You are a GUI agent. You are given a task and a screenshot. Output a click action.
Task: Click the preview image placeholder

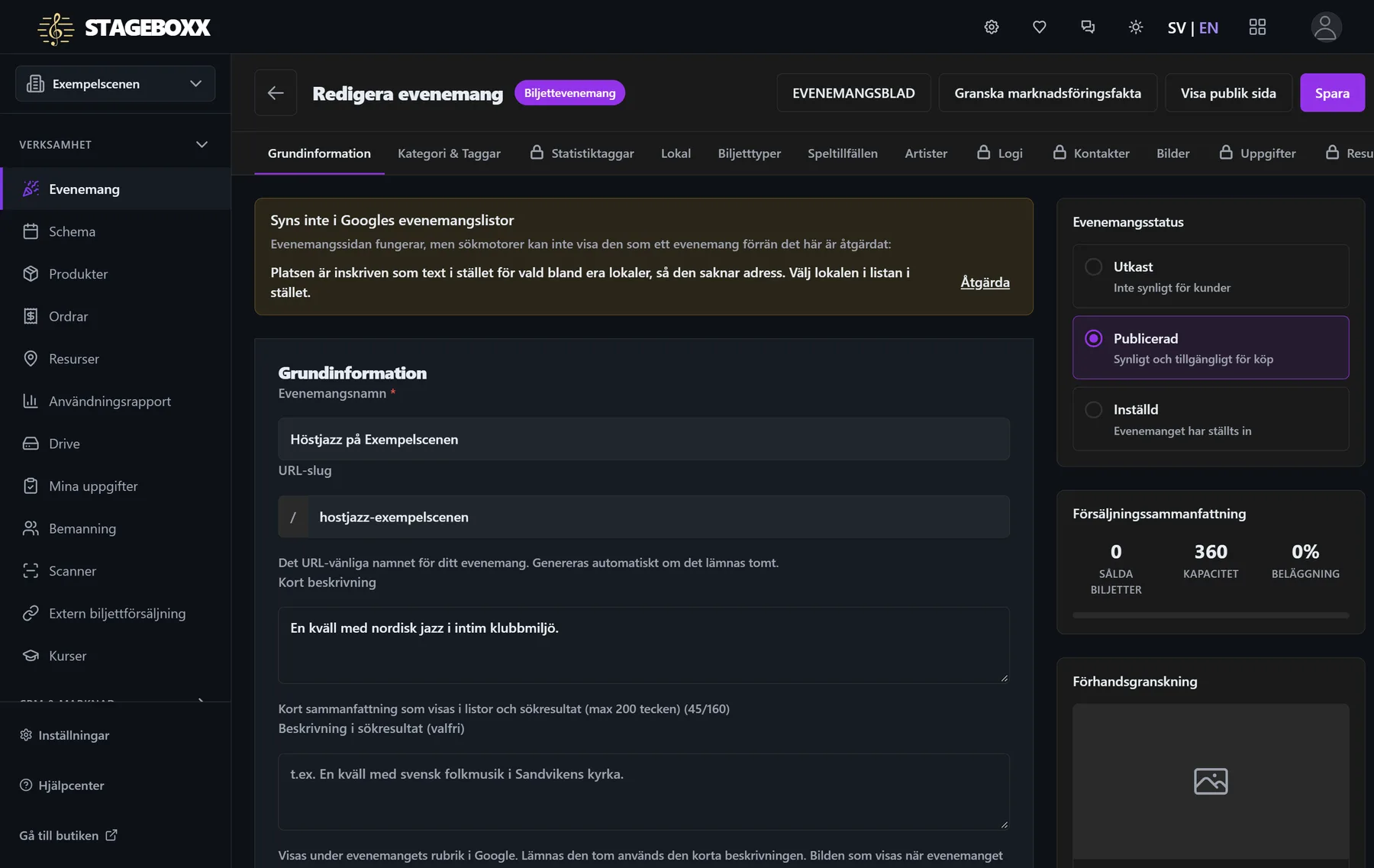1211,782
